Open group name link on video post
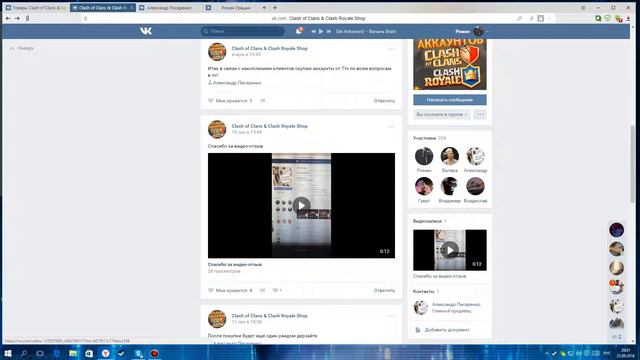Image resolution: width=640 pixels, height=360 pixels. pos(269,126)
